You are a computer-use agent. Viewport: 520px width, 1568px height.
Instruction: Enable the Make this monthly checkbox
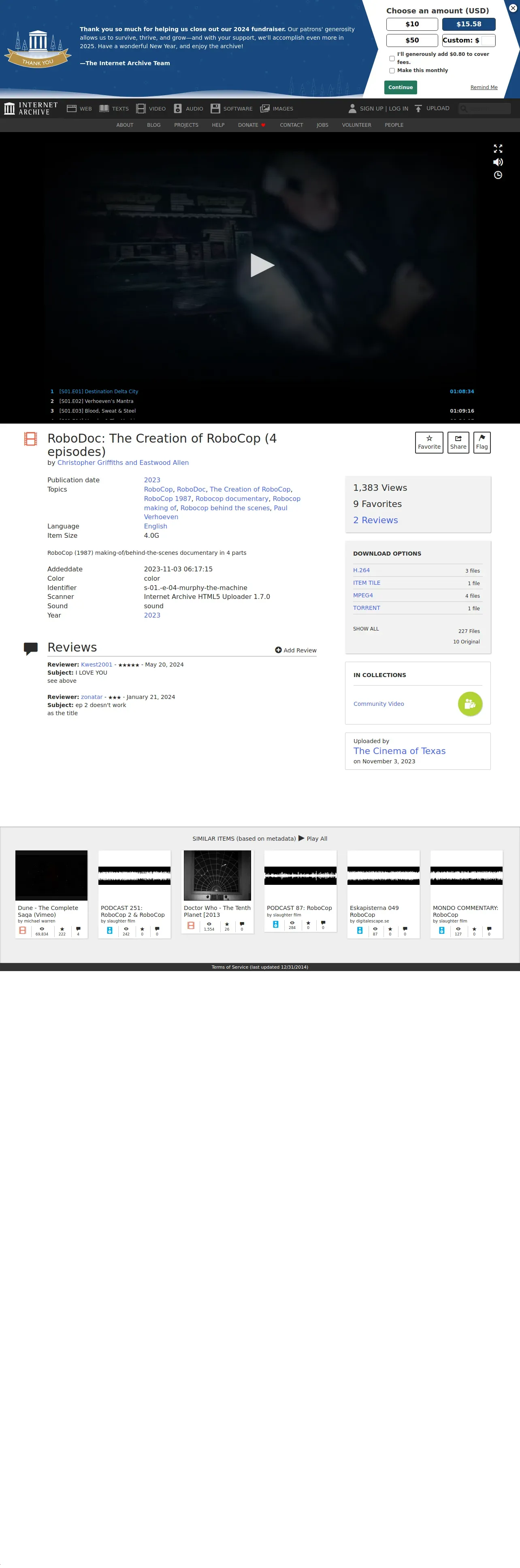[392, 70]
